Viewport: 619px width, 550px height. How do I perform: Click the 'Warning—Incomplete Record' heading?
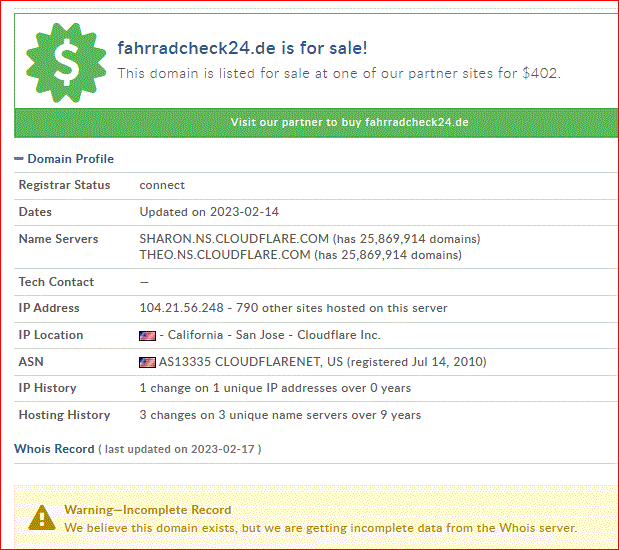point(148,510)
